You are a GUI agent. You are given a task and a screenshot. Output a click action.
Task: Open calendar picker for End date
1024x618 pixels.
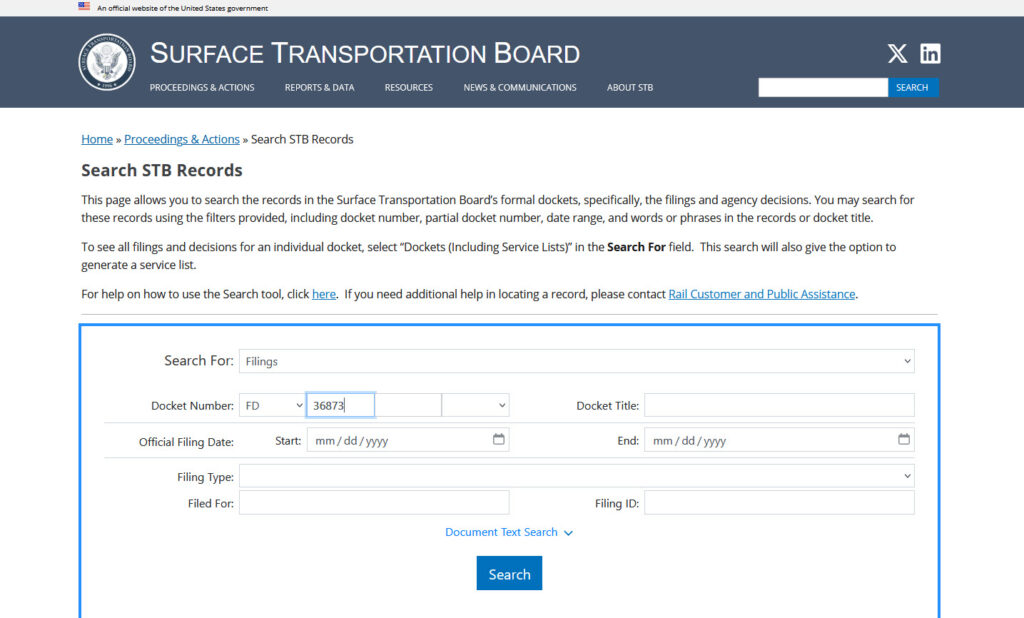pyautogui.click(x=903, y=439)
